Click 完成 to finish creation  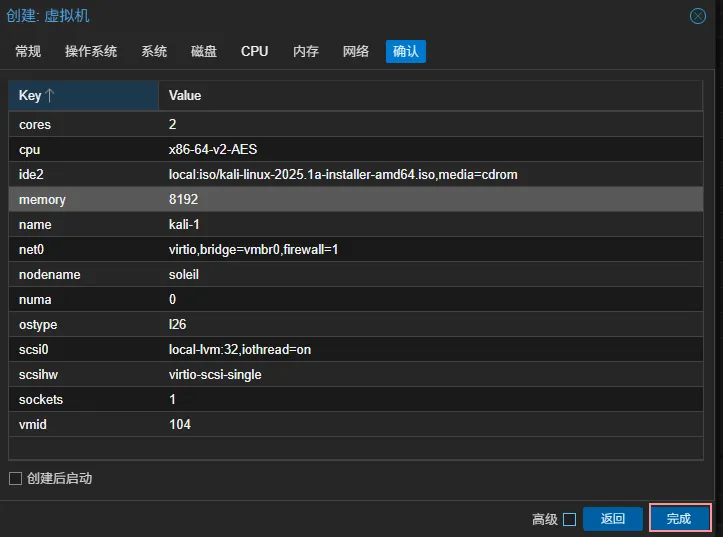click(x=679, y=519)
